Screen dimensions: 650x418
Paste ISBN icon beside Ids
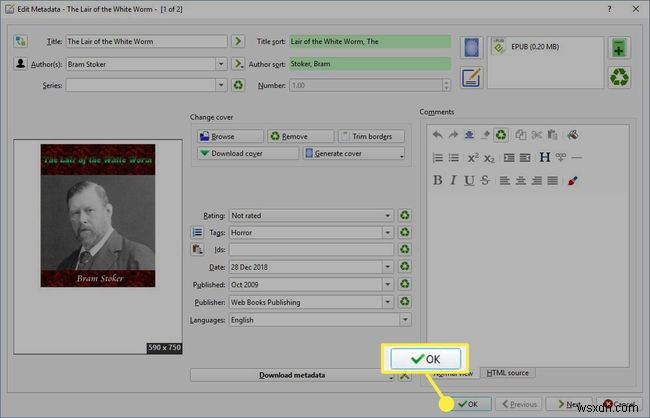tap(197, 249)
